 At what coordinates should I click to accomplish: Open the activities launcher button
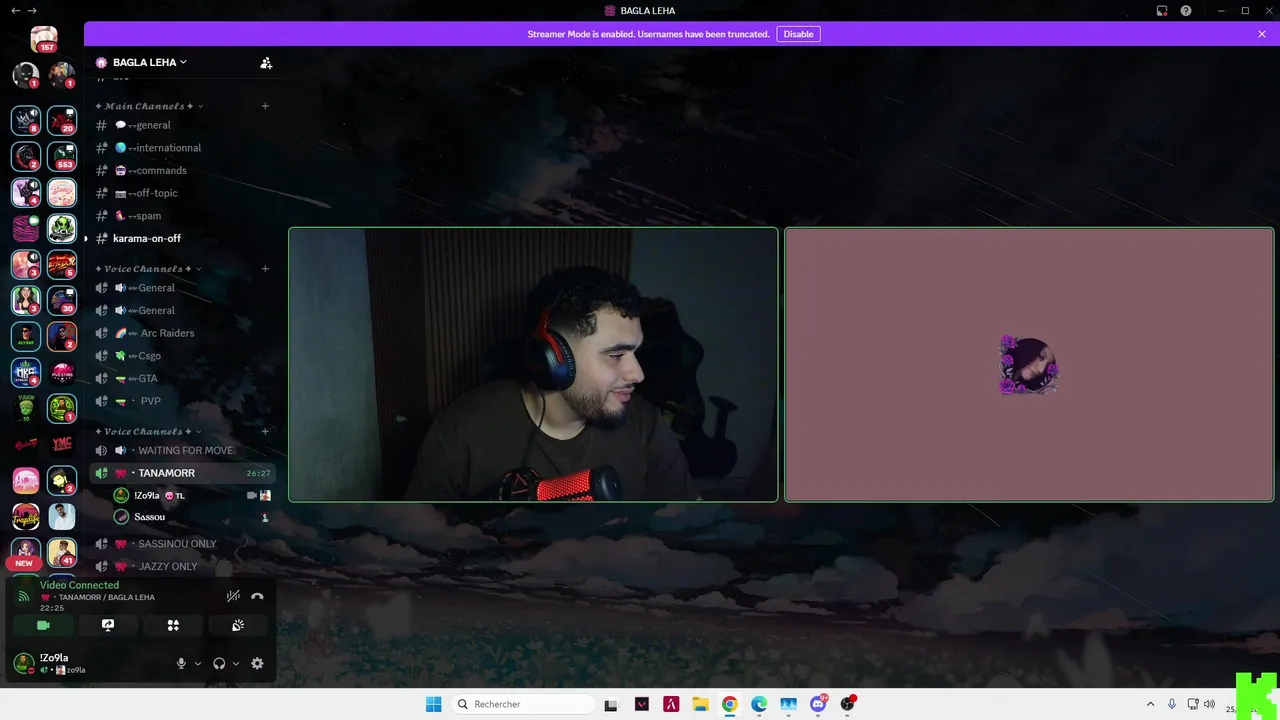(173, 625)
